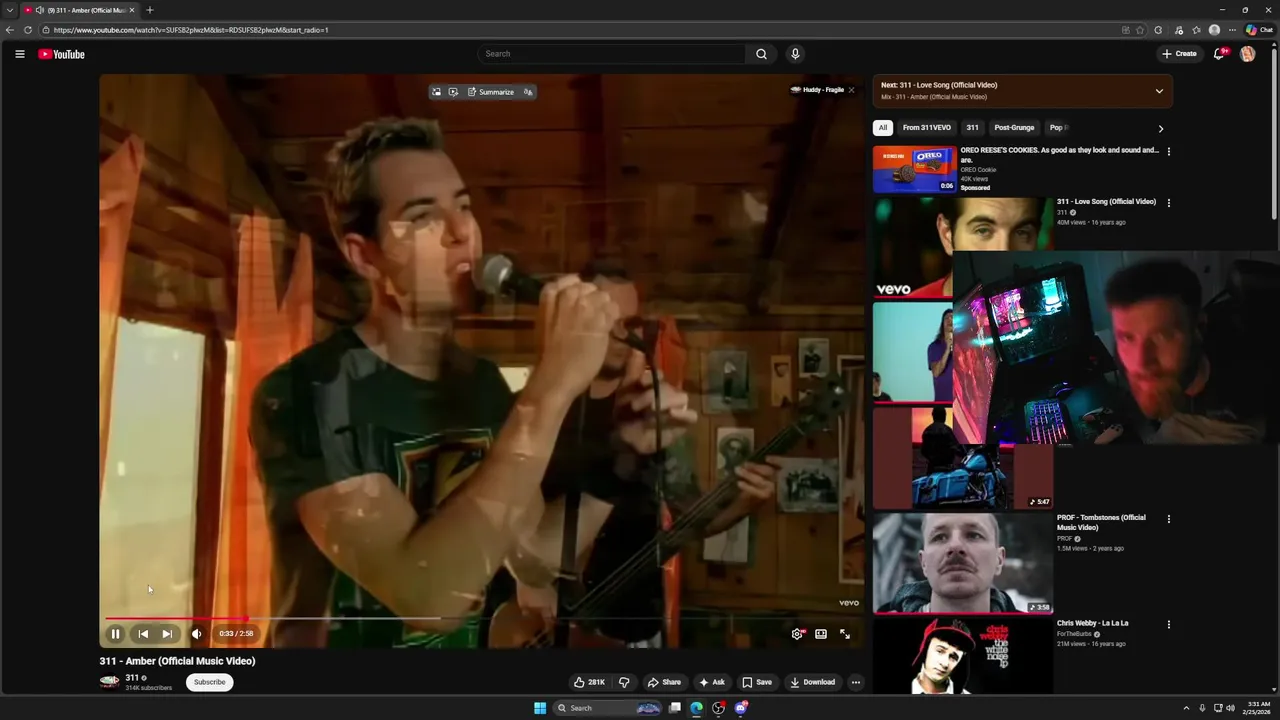The height and width of the screenshot is (720, 1280).
Task: Select the From 311VEVO chip
Action: (x=926, y=128)
